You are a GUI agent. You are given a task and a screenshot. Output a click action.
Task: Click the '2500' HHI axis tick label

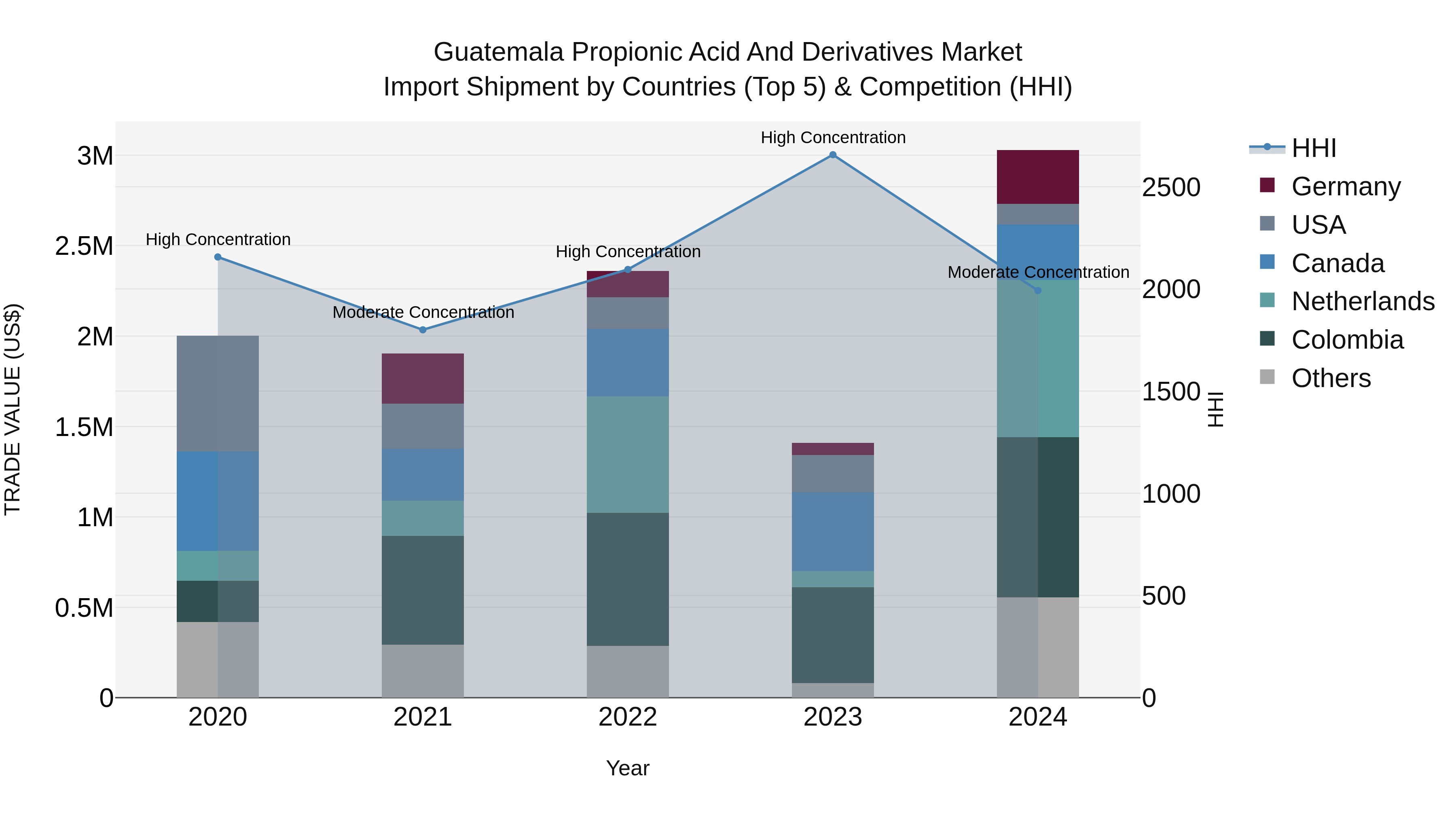tap(1172, 188)
